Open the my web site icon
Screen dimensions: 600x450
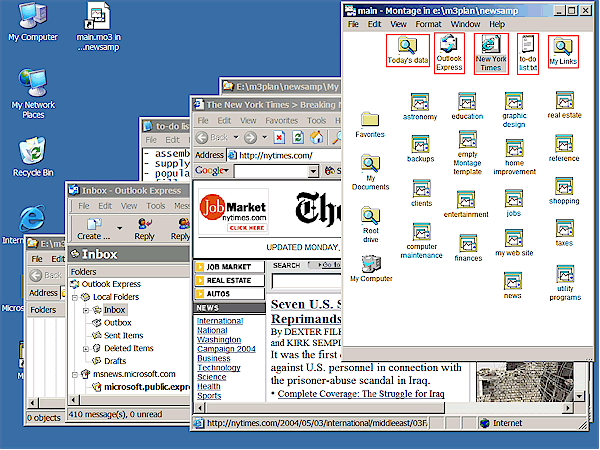click(514, 243)
